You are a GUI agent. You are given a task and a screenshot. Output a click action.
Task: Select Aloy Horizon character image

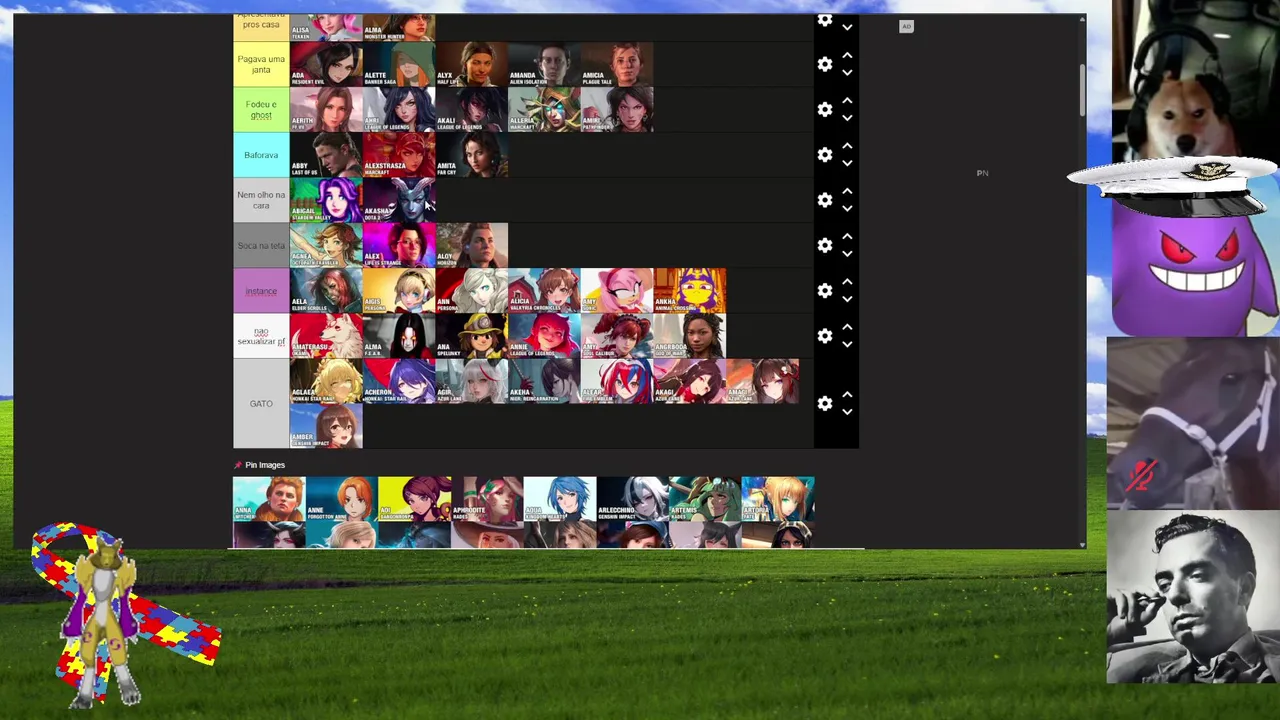pos(471,245)
